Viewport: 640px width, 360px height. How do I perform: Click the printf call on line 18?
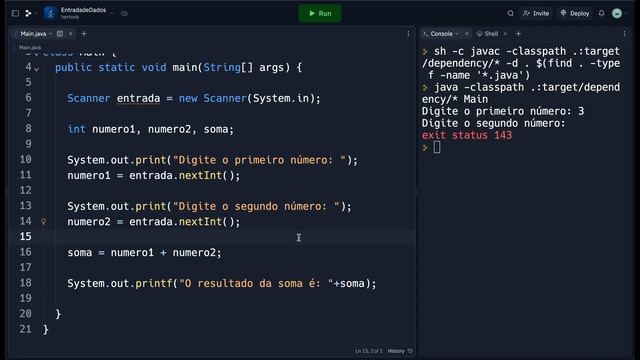tap(222, 283)
